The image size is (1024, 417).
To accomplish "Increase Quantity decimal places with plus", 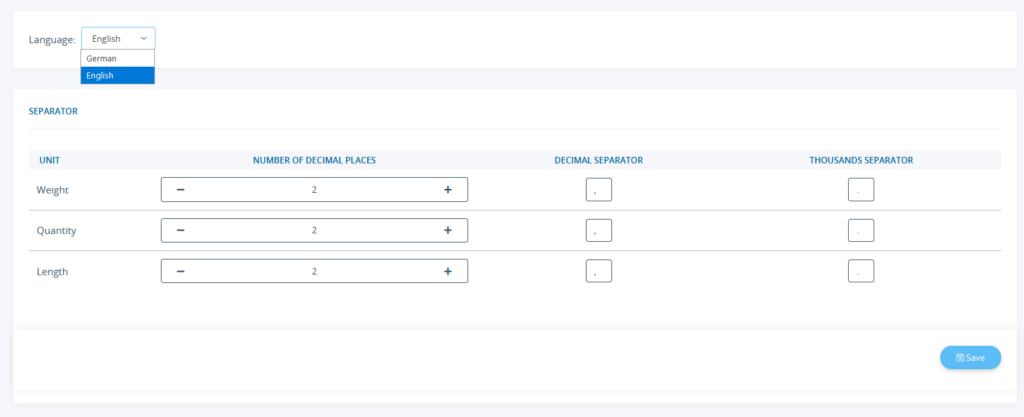I will click(448, 230).
